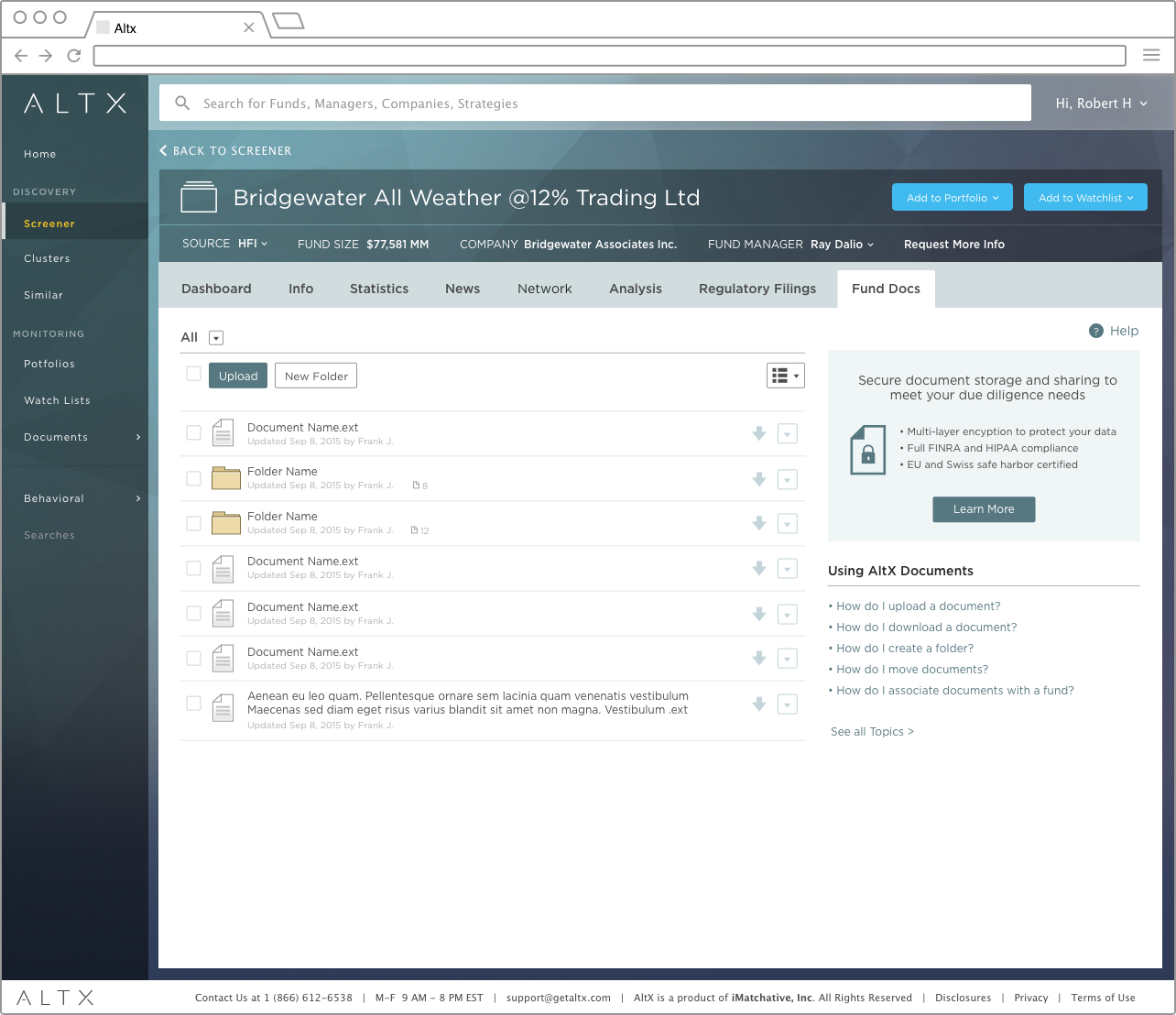Click the browser back arrow
1176x1015 pixels.
pyautogui.click(x=21, y=56)
